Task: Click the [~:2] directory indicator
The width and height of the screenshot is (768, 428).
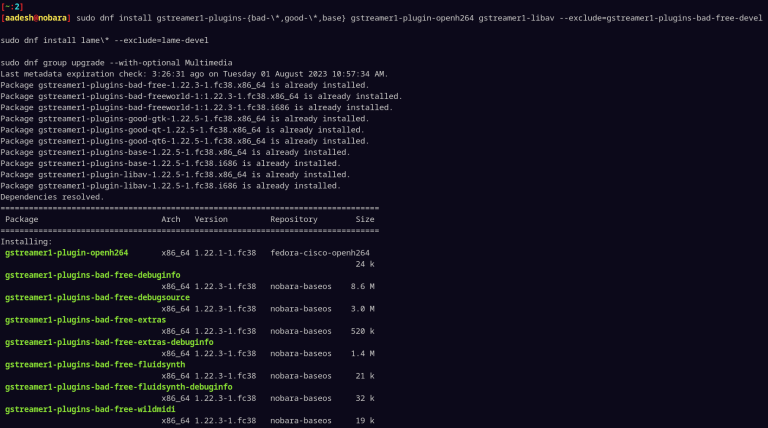Action: click(12, 6)
